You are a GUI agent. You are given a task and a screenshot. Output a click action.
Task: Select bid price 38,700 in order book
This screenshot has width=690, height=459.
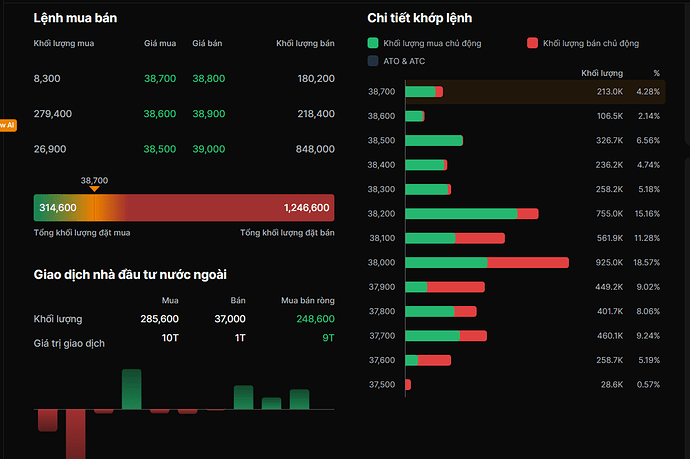[x=160, y=78]
